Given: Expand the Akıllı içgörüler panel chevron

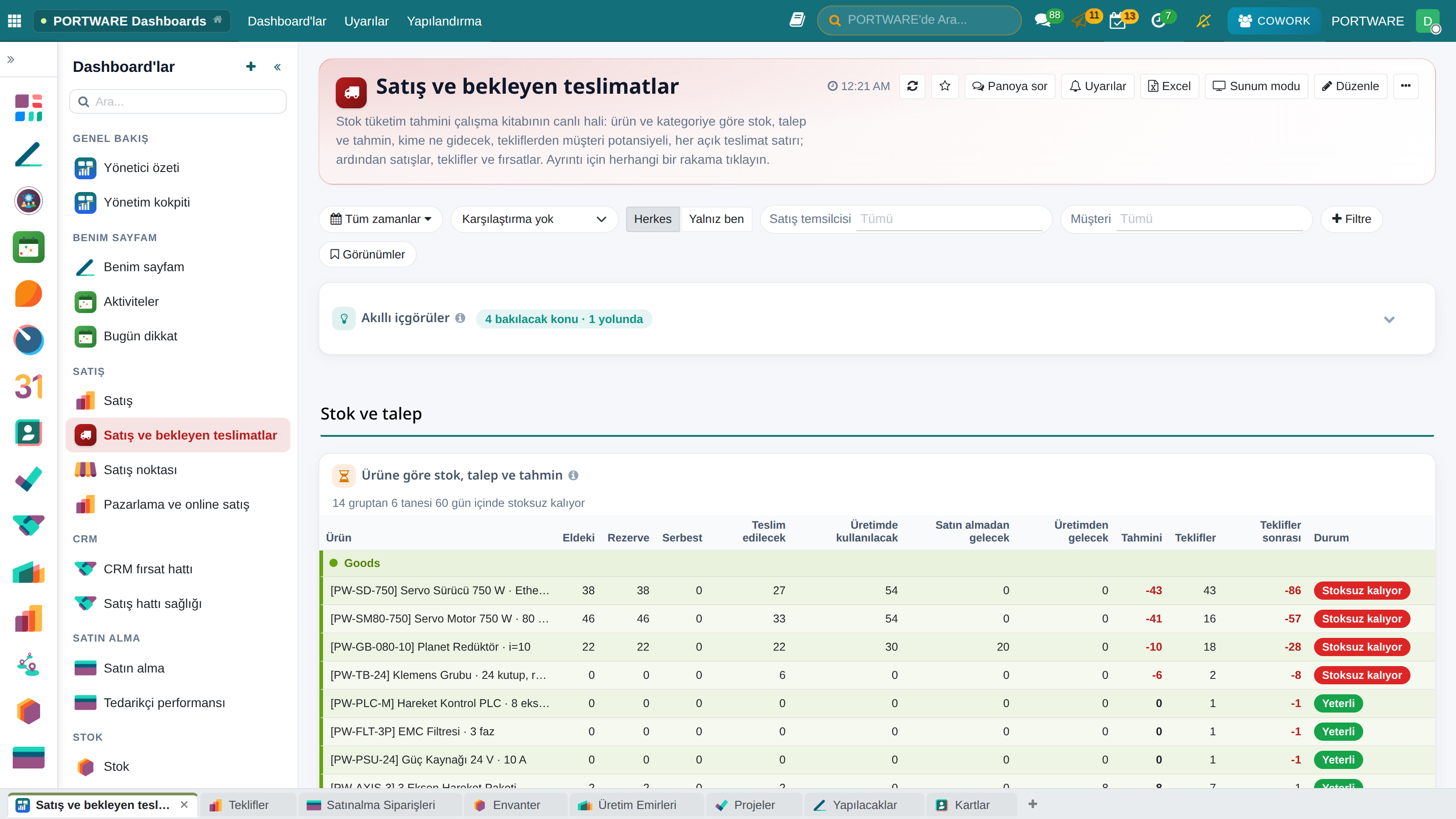Looking at the screenshot, I should pyautogui.click(x=1389, y=319).
